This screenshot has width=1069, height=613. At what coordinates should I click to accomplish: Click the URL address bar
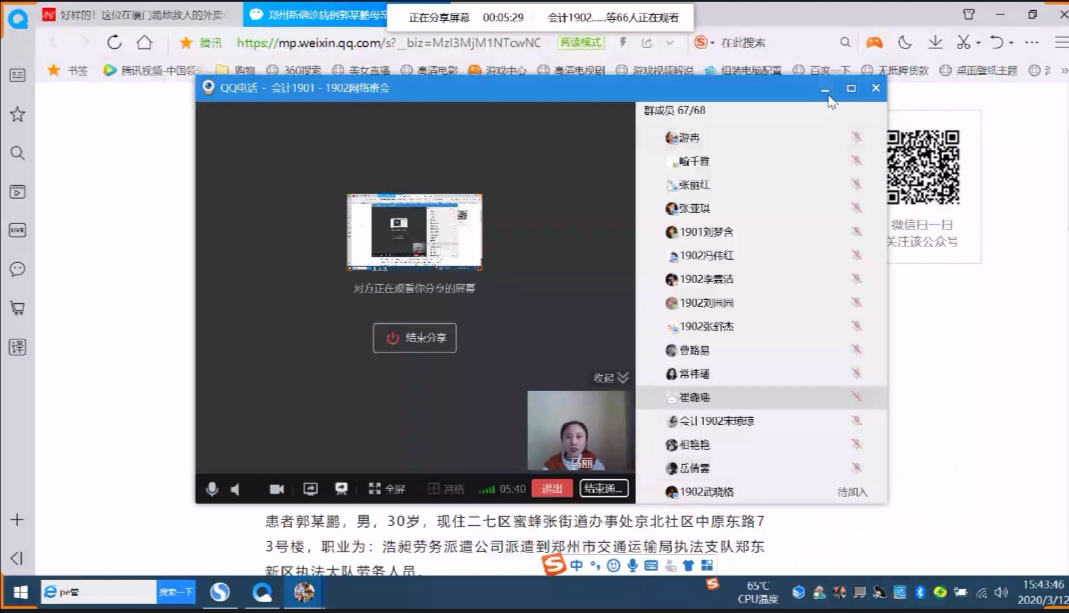click(390, 43)
